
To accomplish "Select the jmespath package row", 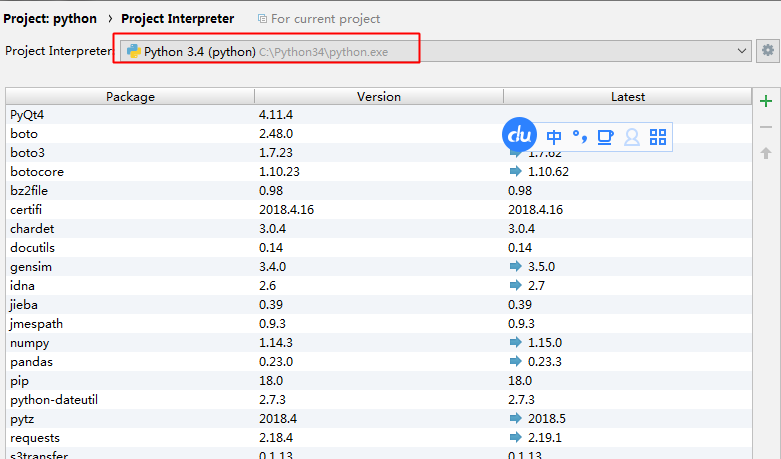I will pos(379,324).
